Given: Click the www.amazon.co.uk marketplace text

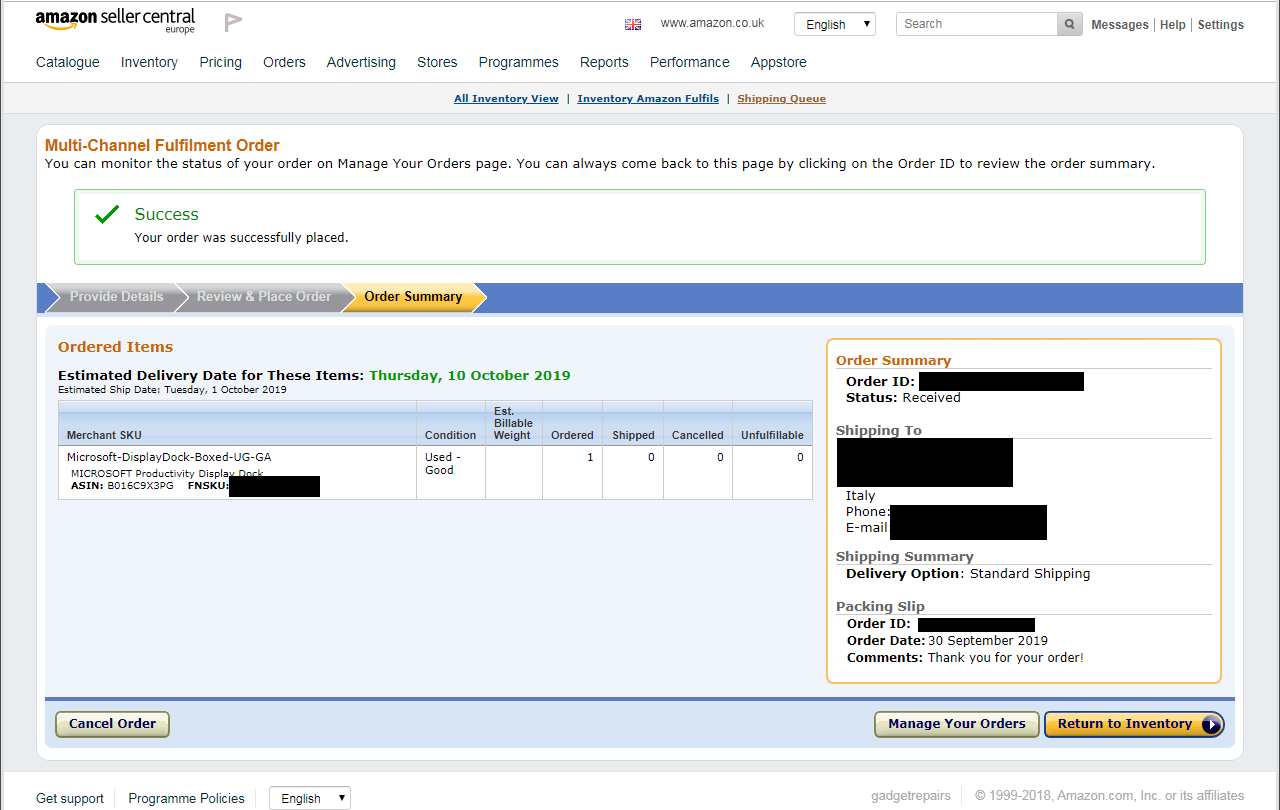Looking at the screenshot, I should pyautogui.click(x=712, y=23).
